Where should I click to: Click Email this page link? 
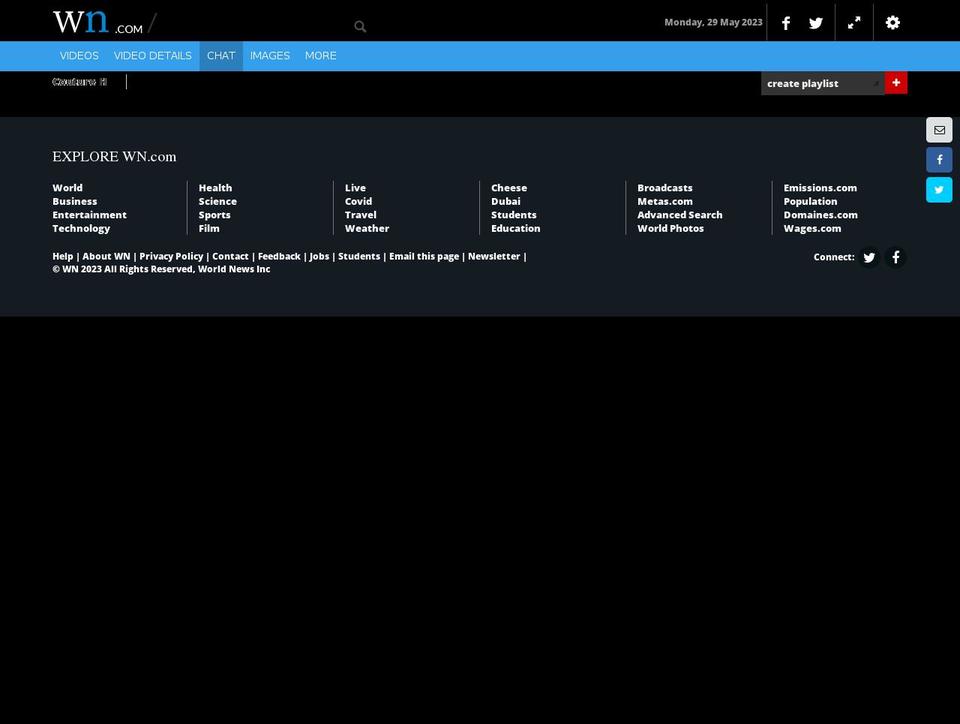click(x=424, y=256)
